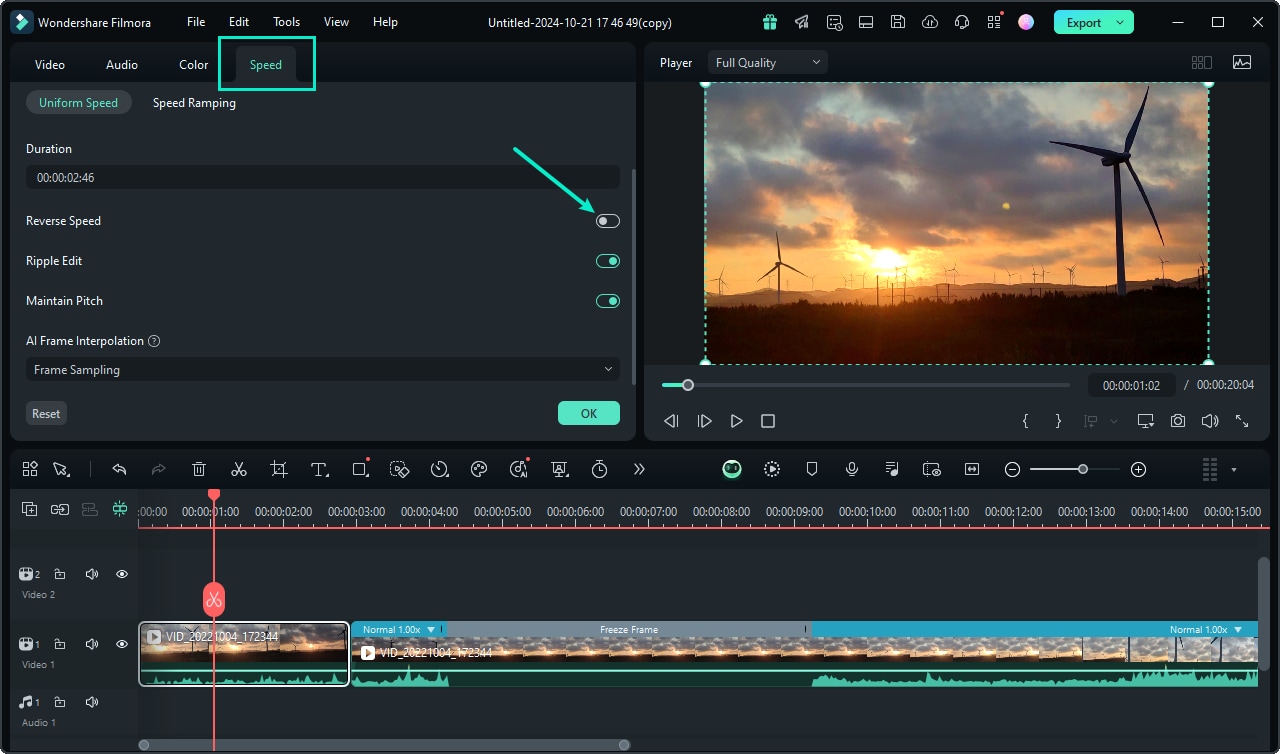Open the View menu
The height and width of the screenshot is (754, 1280).
pyautogui.click(x=337, y=22)
